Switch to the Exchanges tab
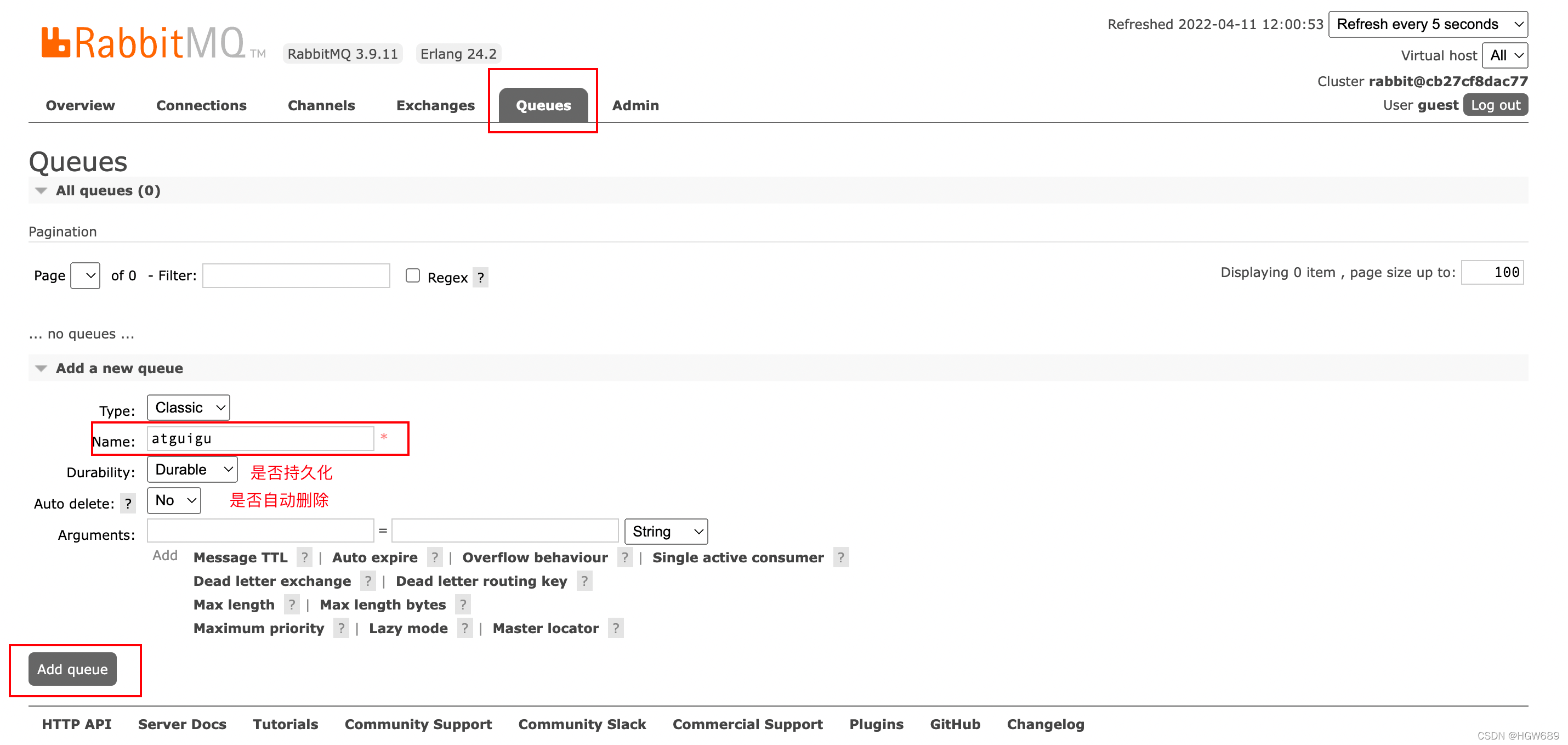The height and width of the screenshot is (745, 1568). click(435, 105)
